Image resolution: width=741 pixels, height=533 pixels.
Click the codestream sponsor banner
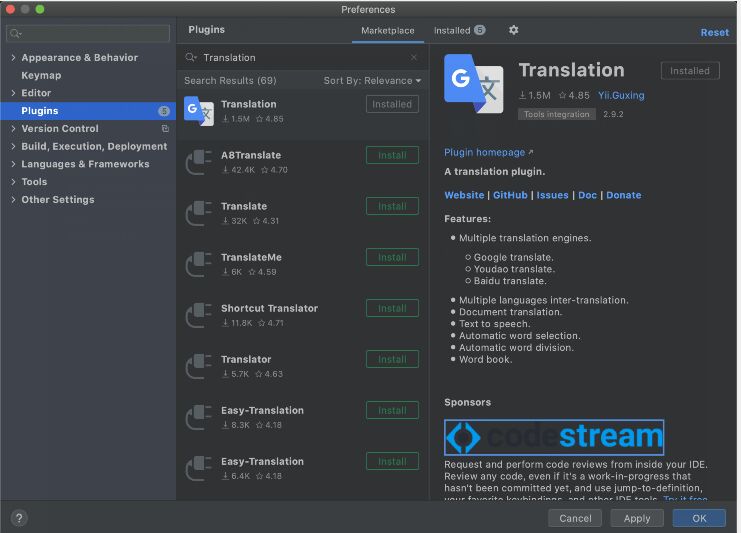click(x=554, y=437)
